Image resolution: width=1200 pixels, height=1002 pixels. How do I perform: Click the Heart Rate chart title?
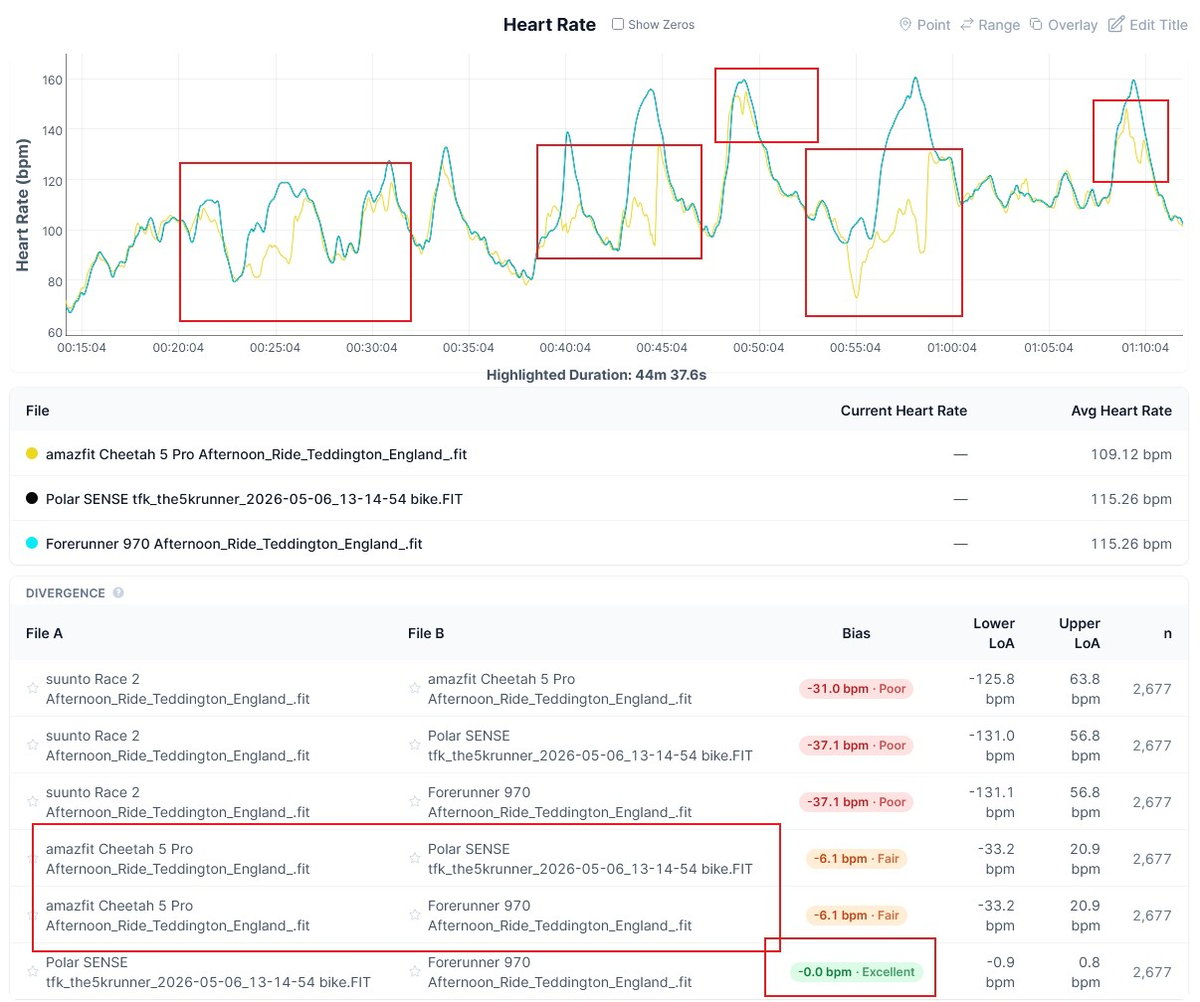point(549,24)
